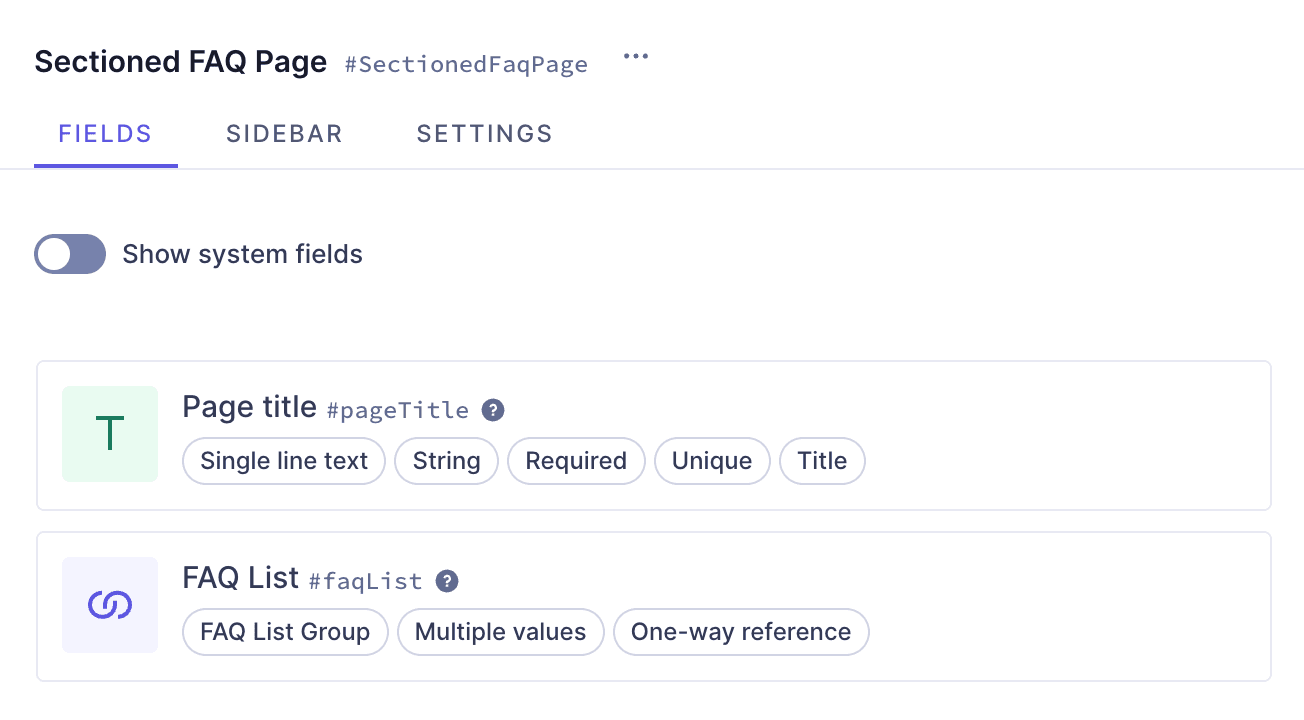
Task: Click the #faqList field identifier
Action: click(x=365, y=580)
